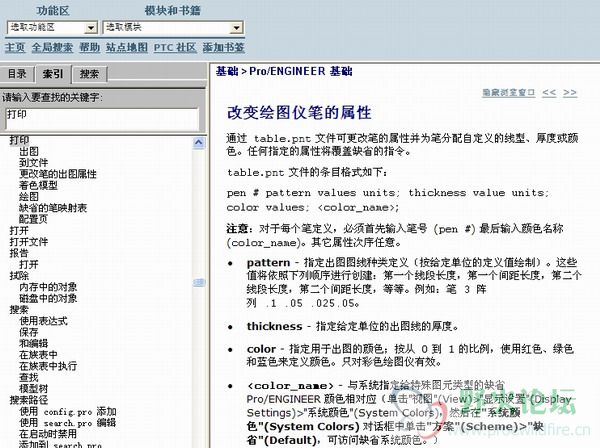Select the top-level 打印 index entry
This screenshot has height=448, width=600.
tap(19, 140)
